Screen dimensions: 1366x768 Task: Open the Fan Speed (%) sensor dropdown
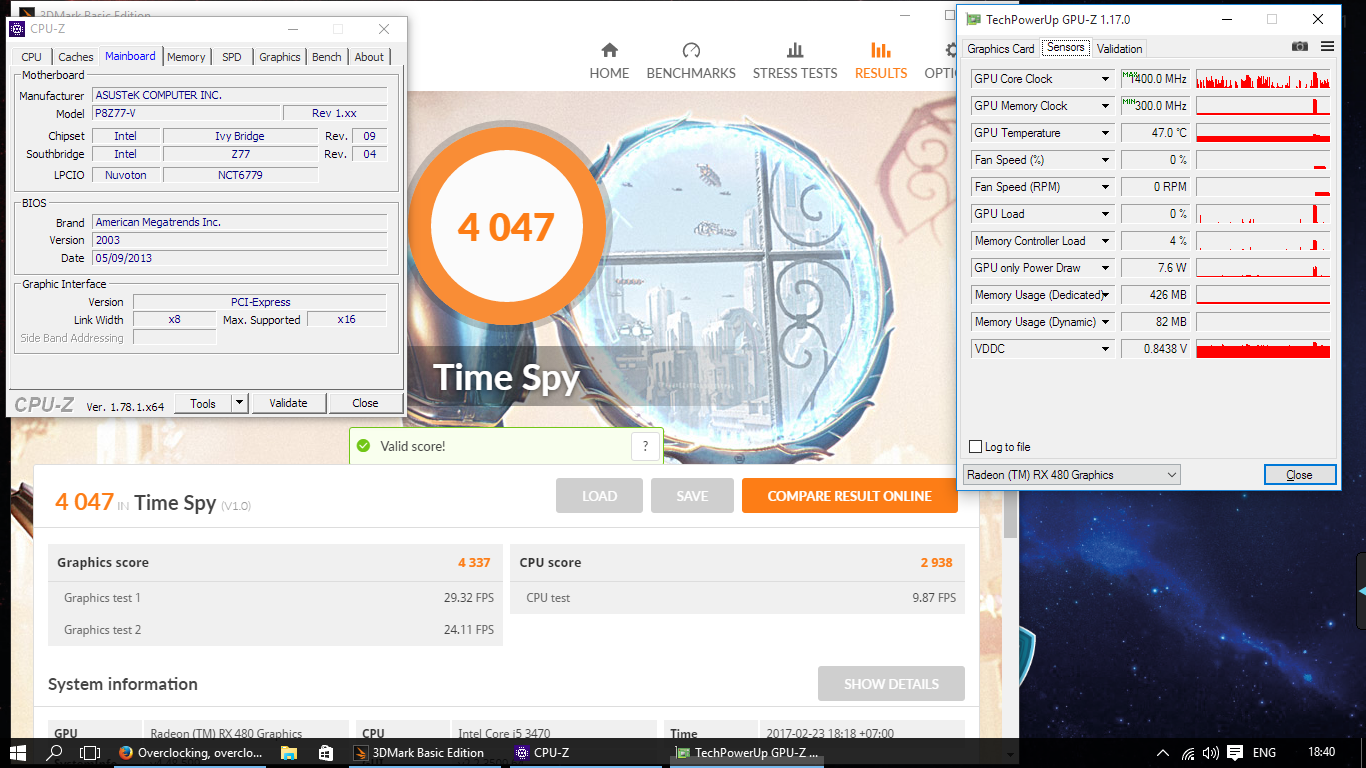click(1105, 160)
